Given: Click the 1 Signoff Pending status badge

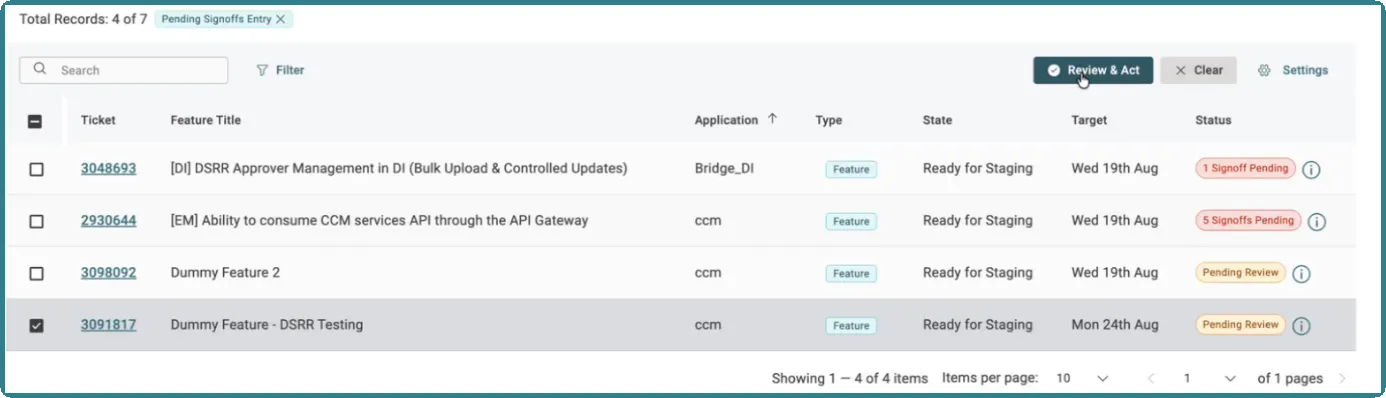Looking at the screenshot, I should click(1245, 168).
